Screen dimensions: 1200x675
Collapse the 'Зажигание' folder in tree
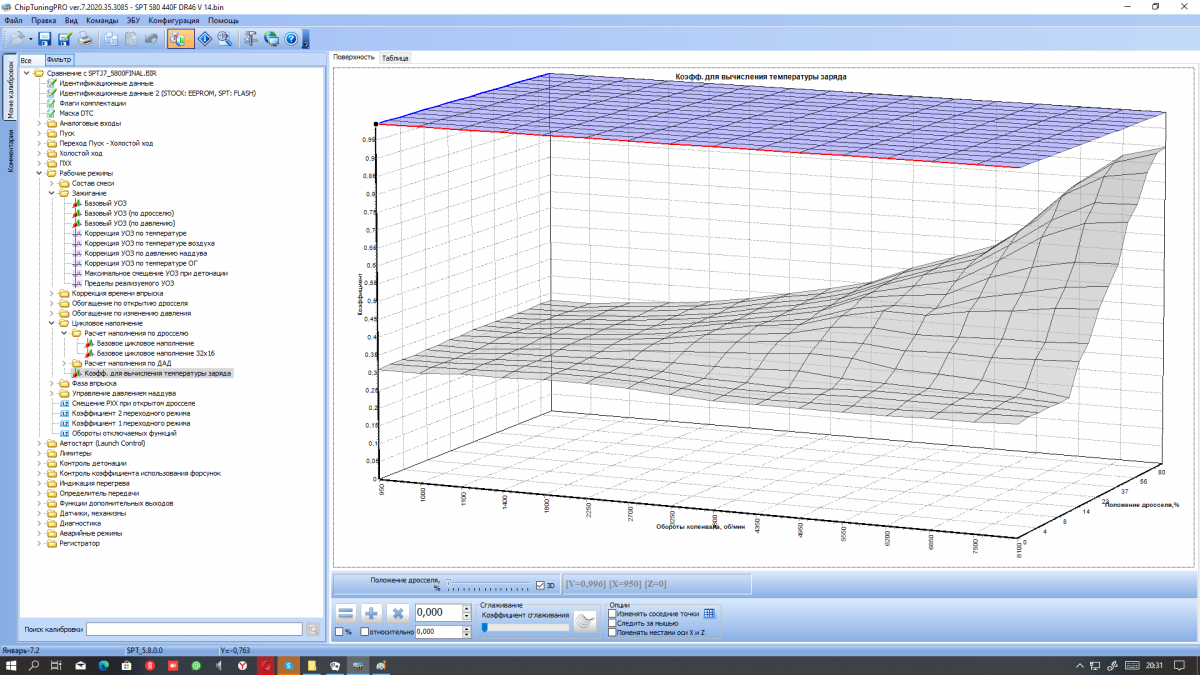click(51, 193)
